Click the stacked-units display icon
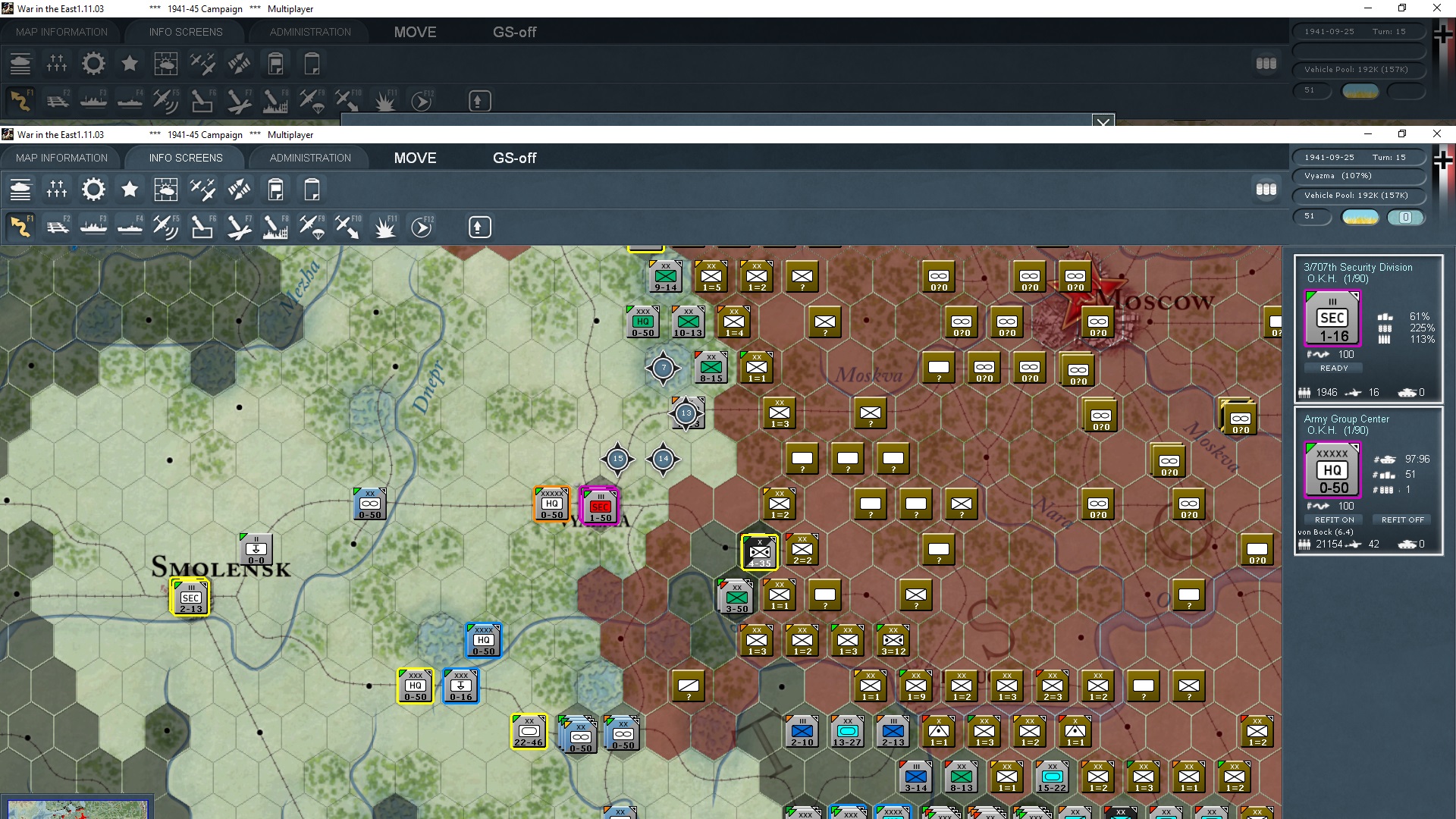 tap(1266, 190)
